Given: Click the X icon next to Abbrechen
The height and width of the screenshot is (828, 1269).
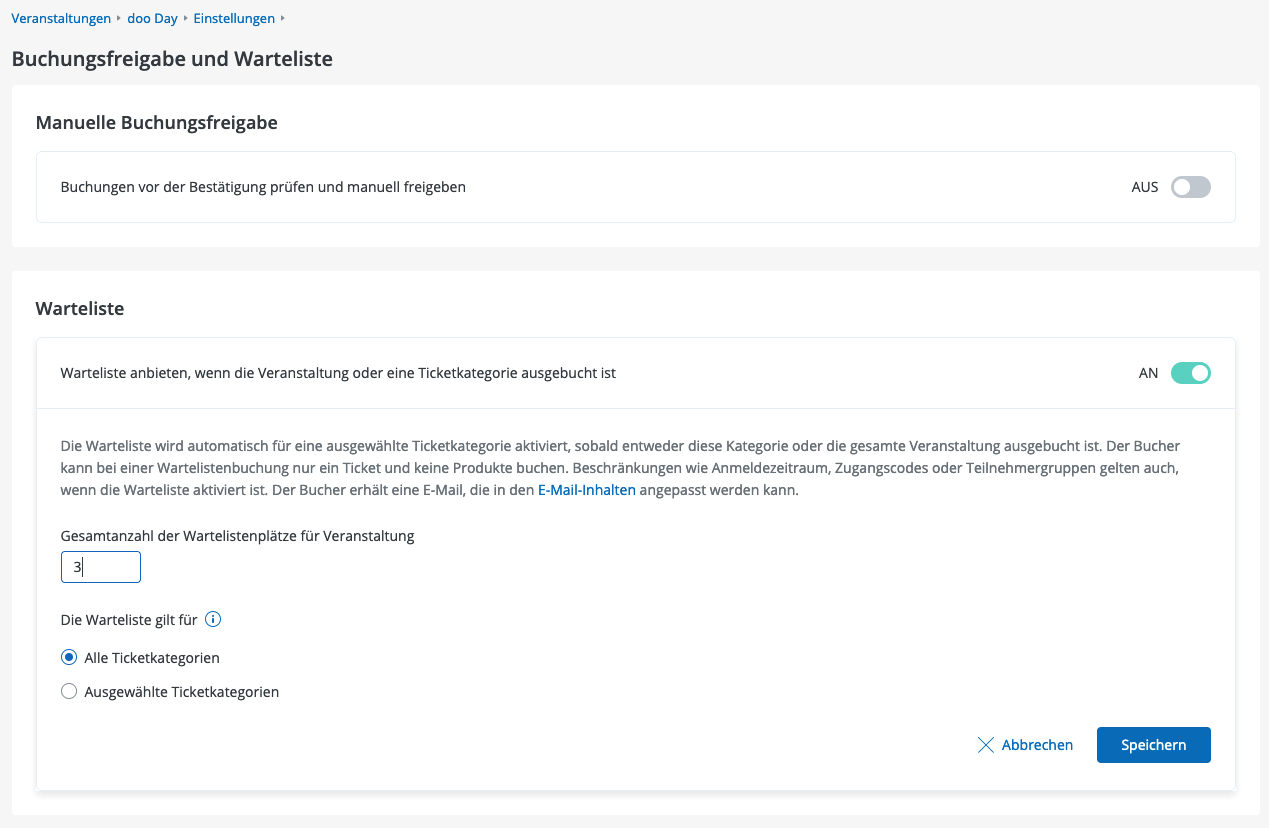Looking at the screenshot, I should (x=986, y=745).
